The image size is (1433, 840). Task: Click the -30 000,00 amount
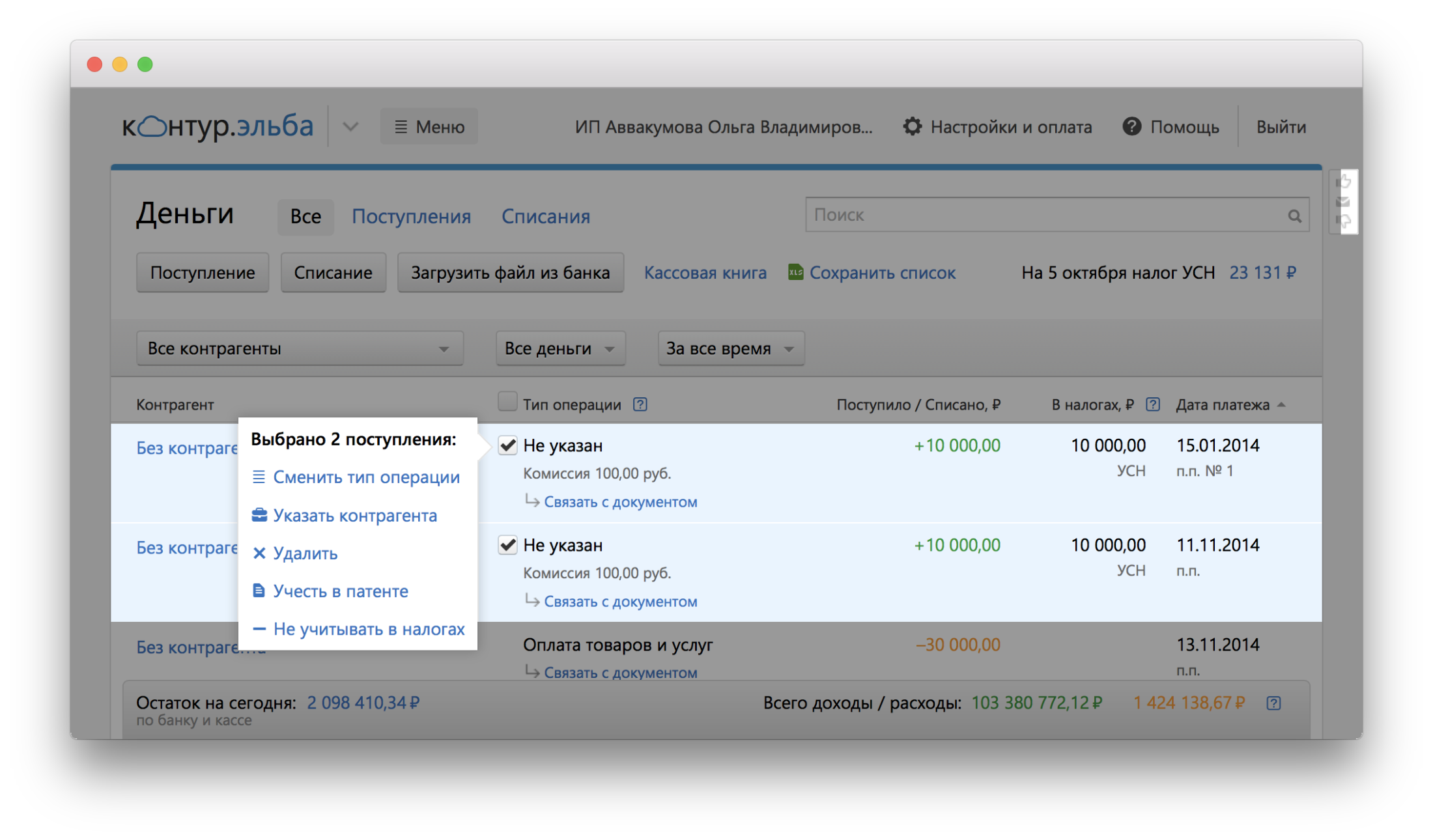[x=958, y=645]
